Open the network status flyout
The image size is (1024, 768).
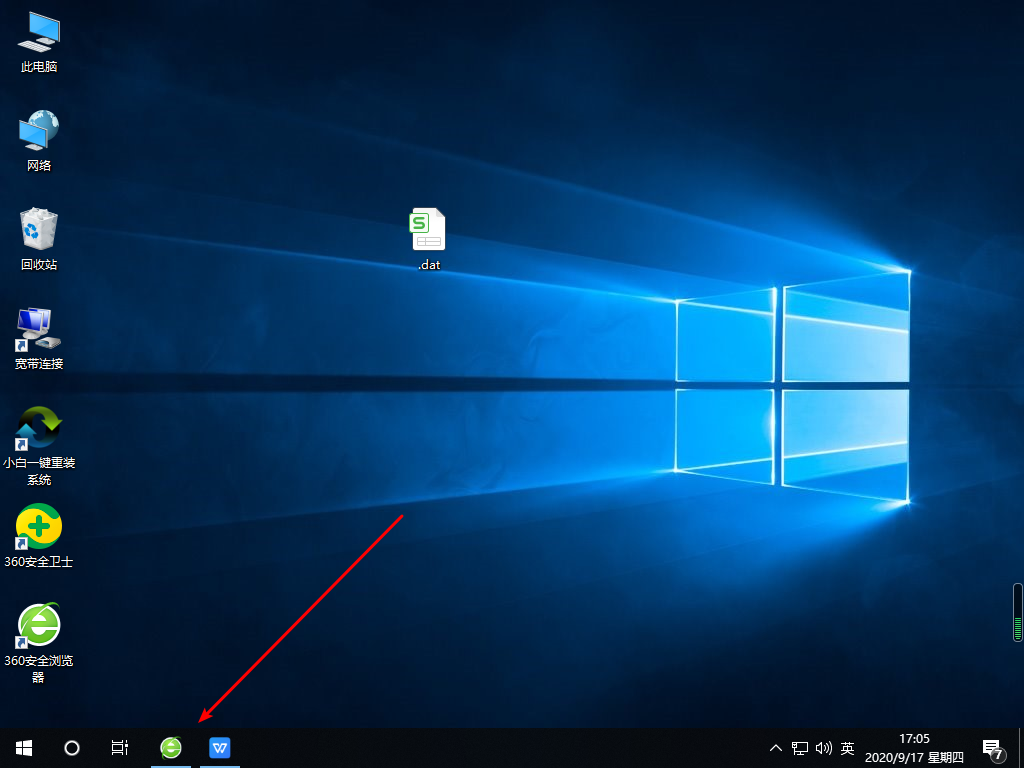[x=800, y=747]
